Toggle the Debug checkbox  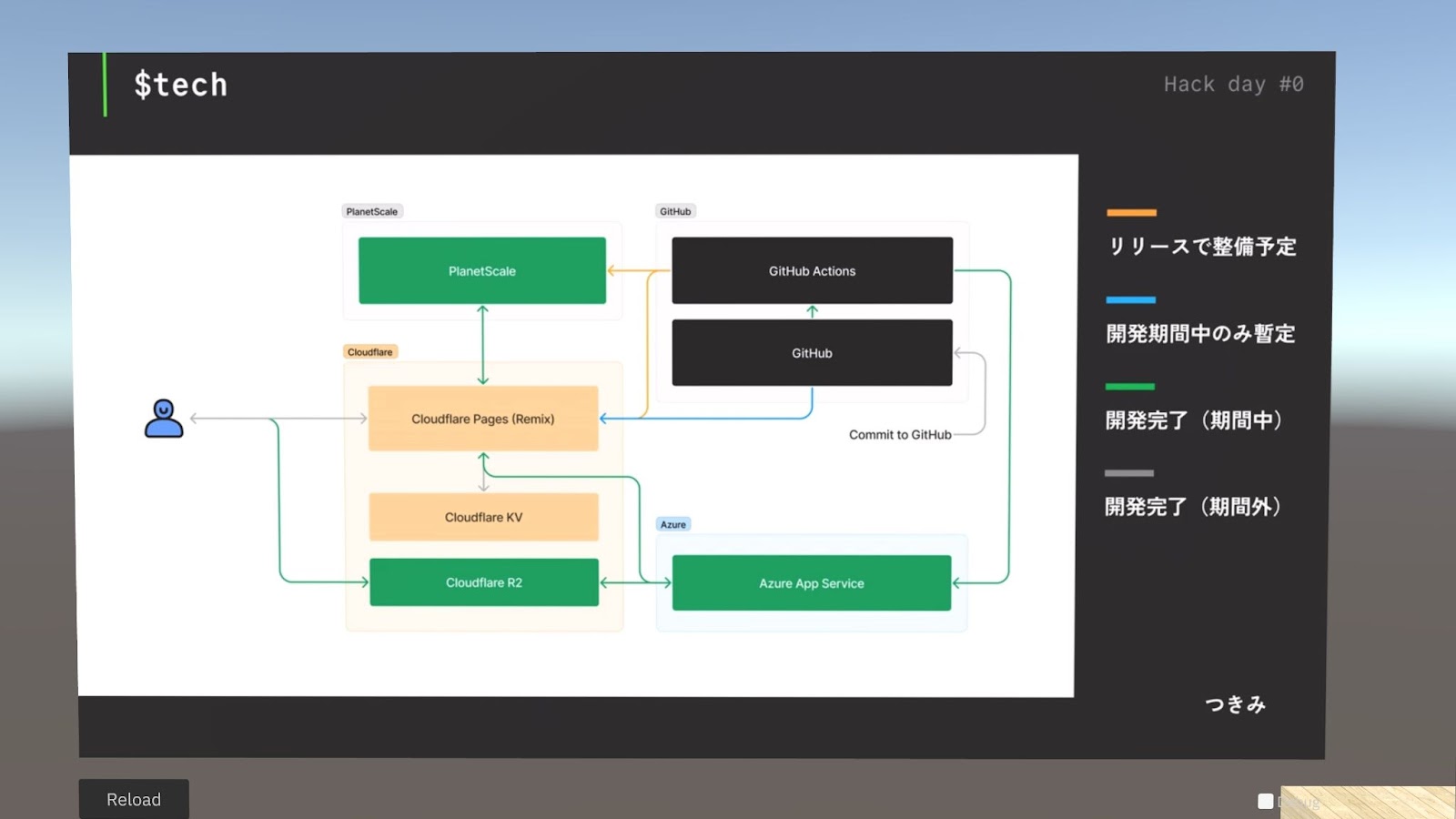(1265, 802)
